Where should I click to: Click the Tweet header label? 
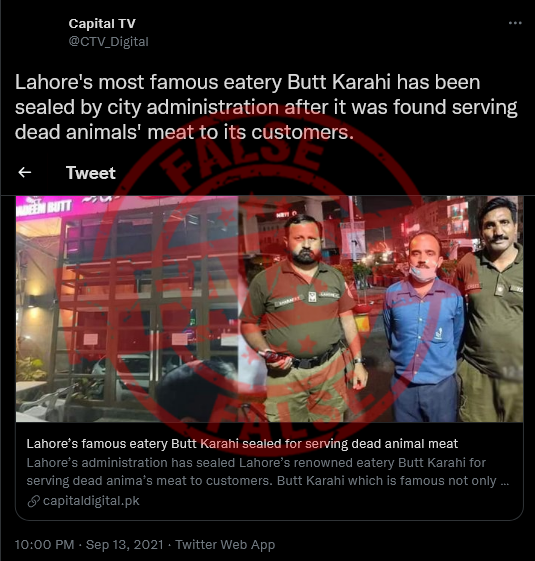91,173
